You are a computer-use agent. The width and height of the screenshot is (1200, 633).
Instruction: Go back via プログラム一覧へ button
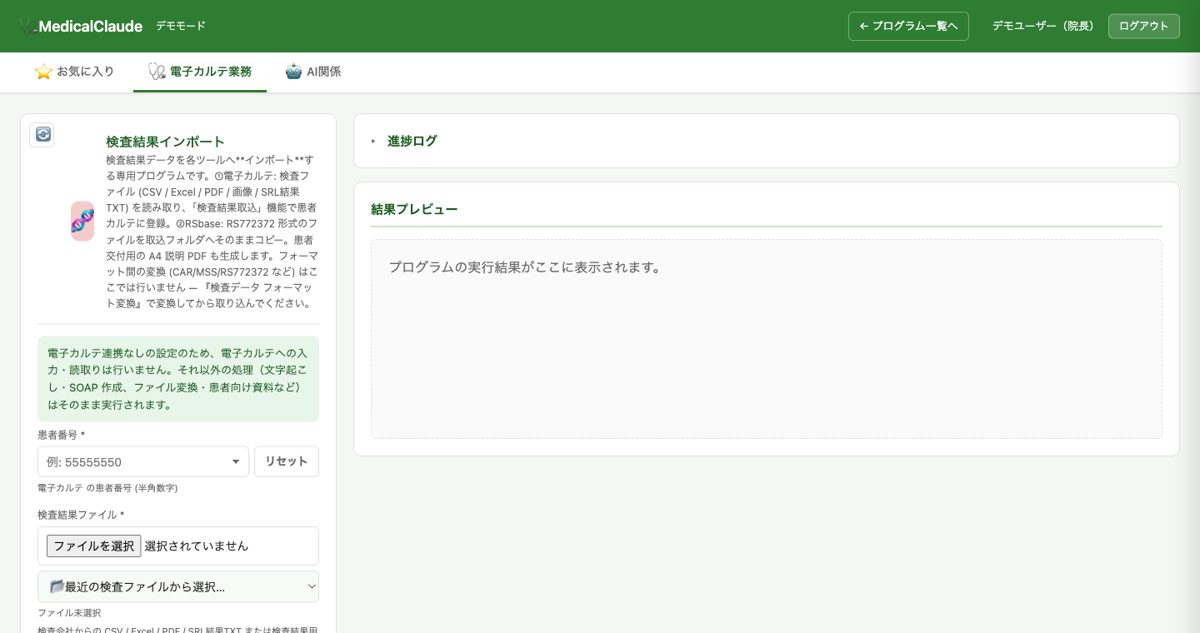point(908,26)
